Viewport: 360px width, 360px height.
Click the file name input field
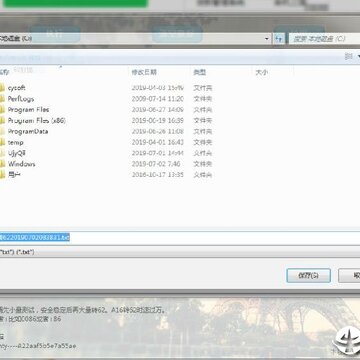pos(180,237)
